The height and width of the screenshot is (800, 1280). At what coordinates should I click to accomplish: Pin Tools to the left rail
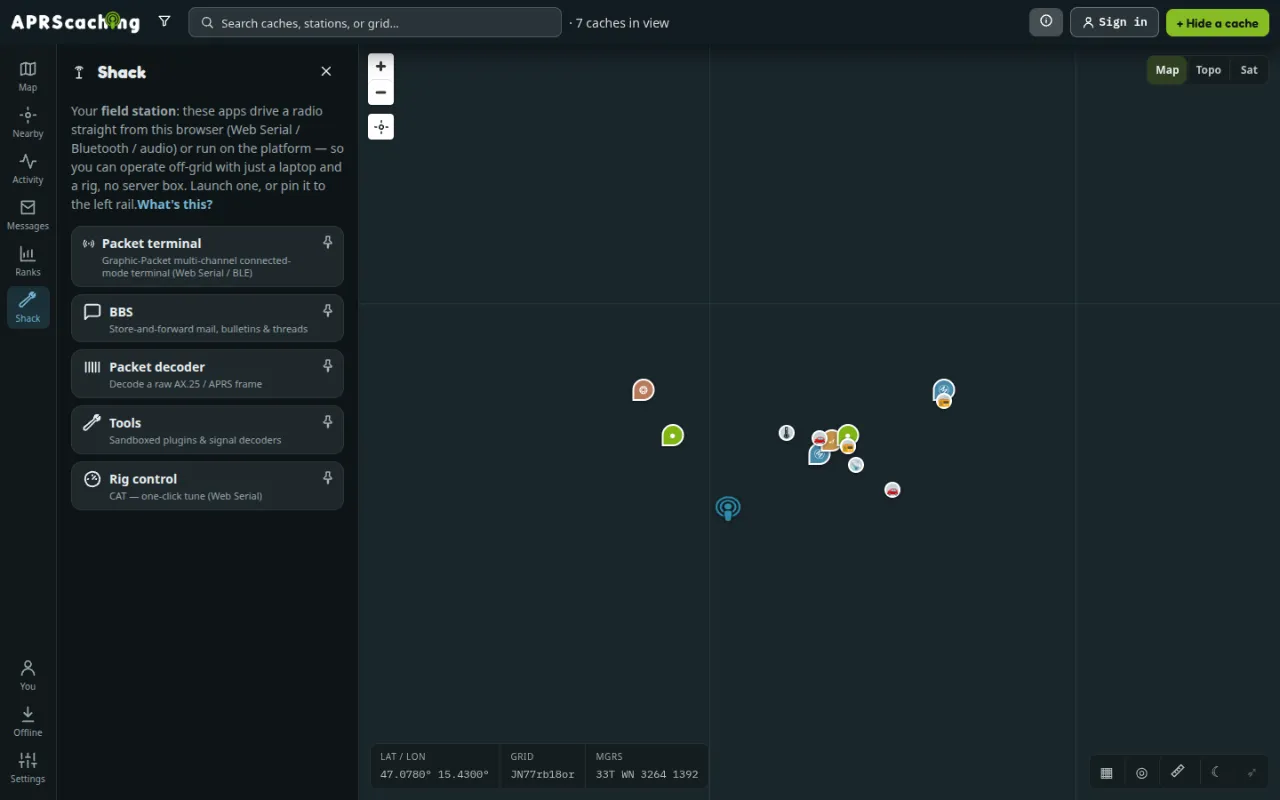tap(327, 422)
